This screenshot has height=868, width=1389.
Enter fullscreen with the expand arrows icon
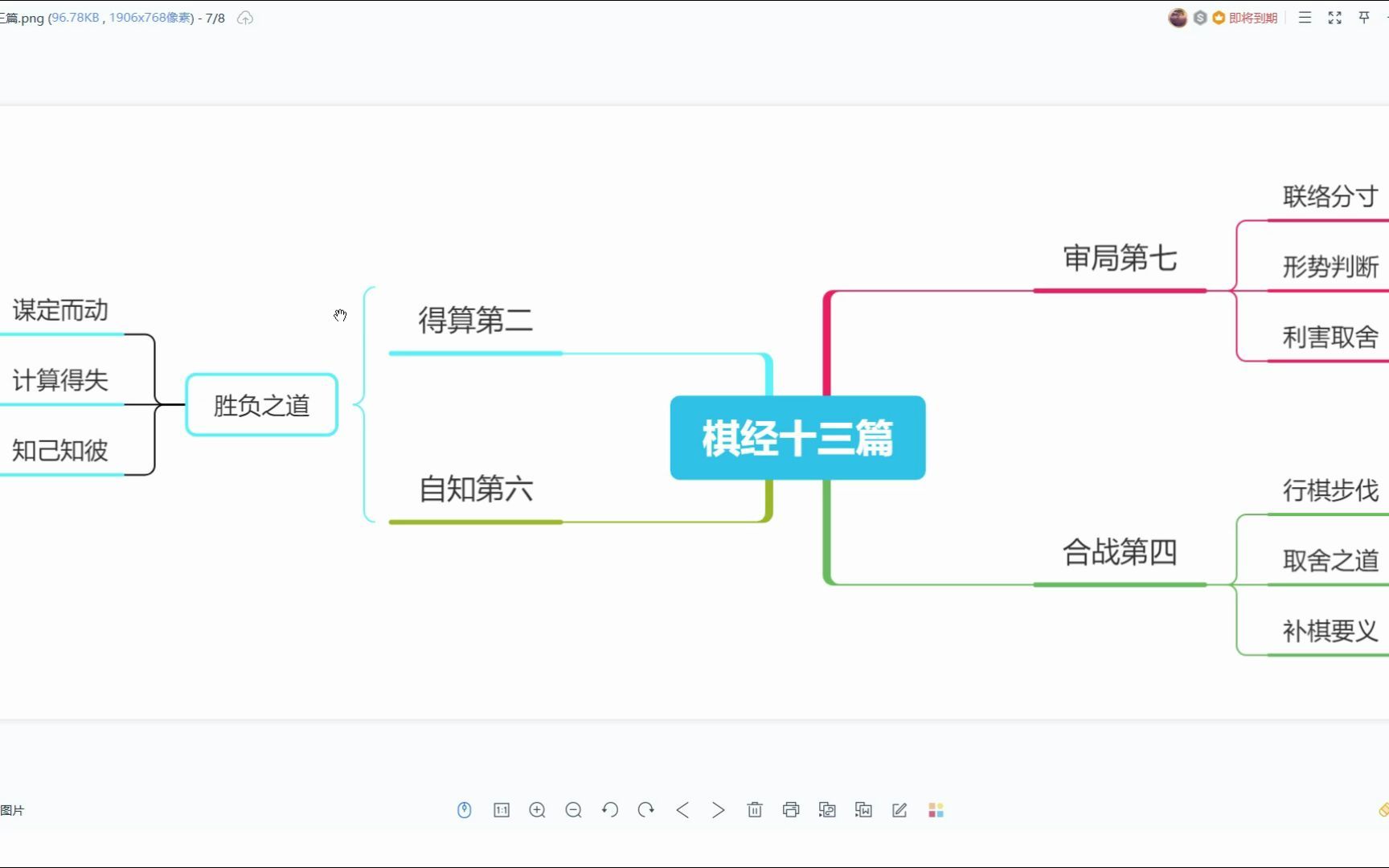(1334, 18)
